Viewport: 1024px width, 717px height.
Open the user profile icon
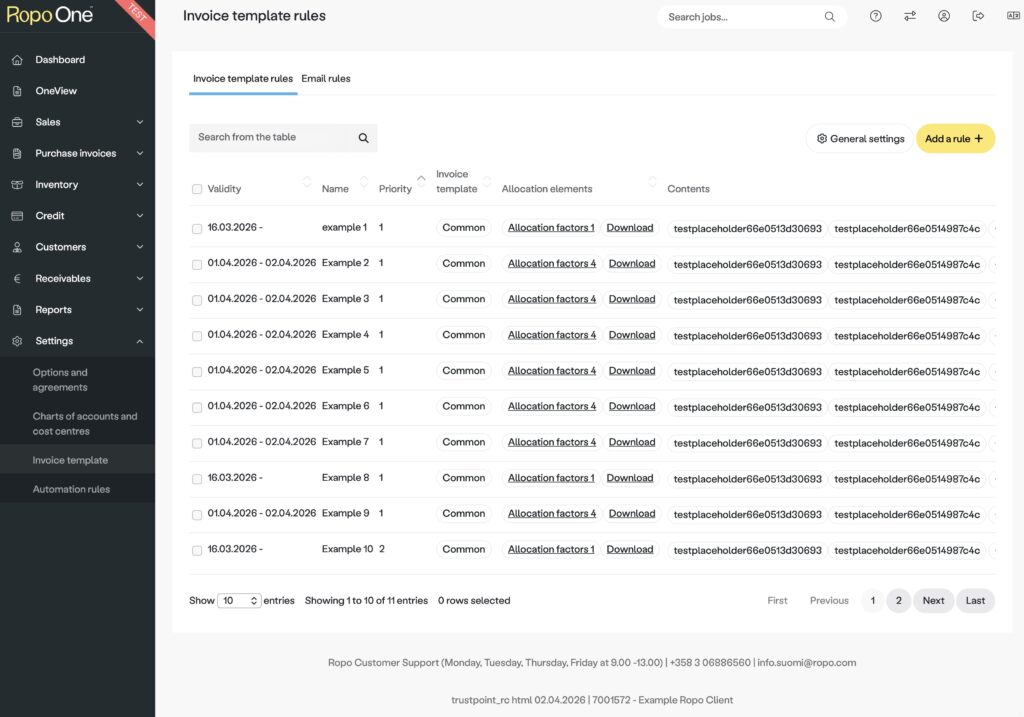[944, 16]
